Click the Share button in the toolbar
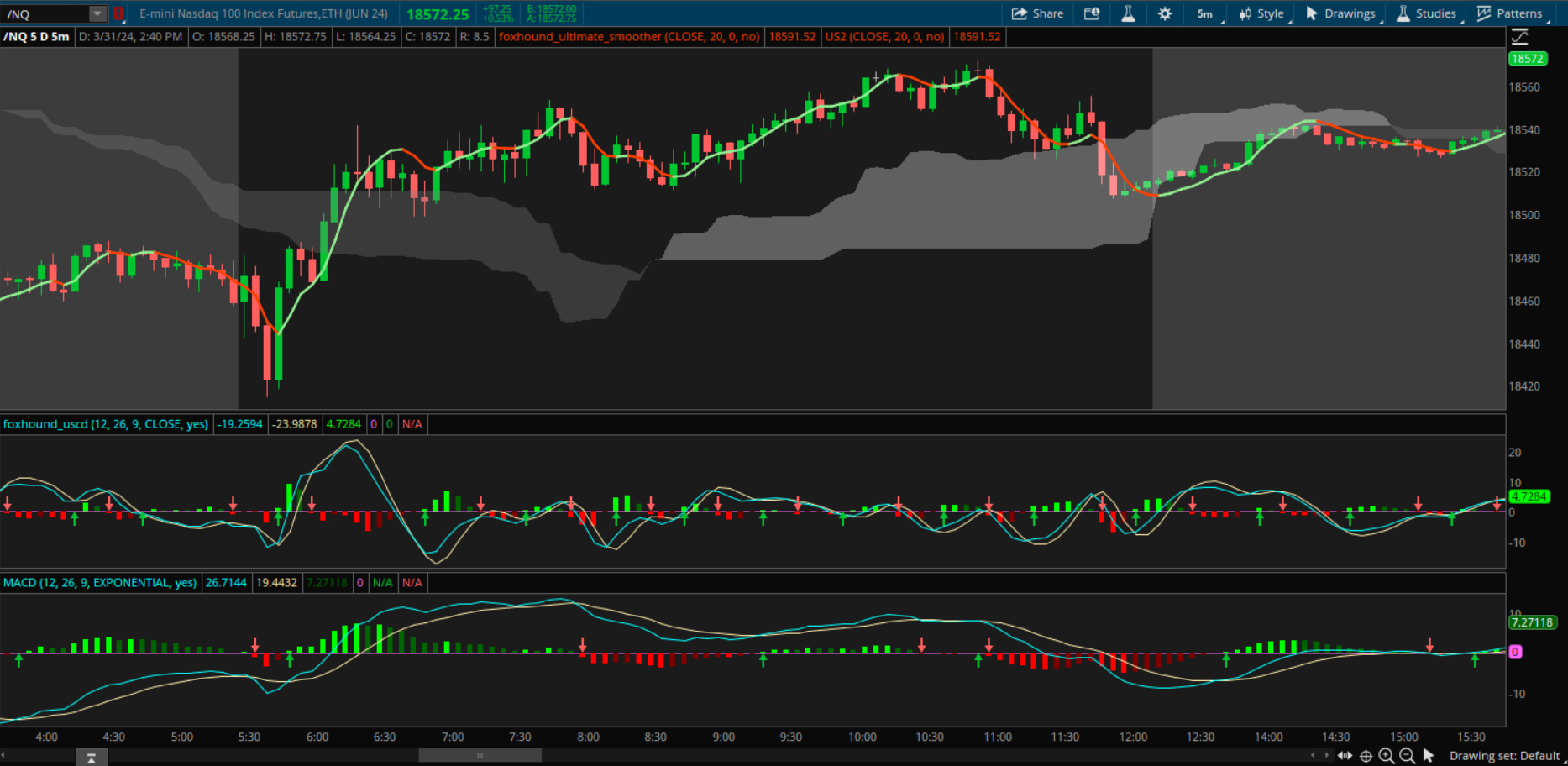1568x766 pixels. pos(1037,13)
